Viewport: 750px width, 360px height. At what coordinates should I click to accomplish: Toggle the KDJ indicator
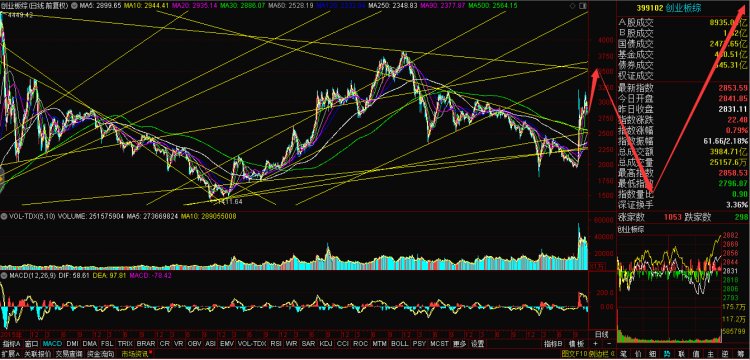point(326,344)
